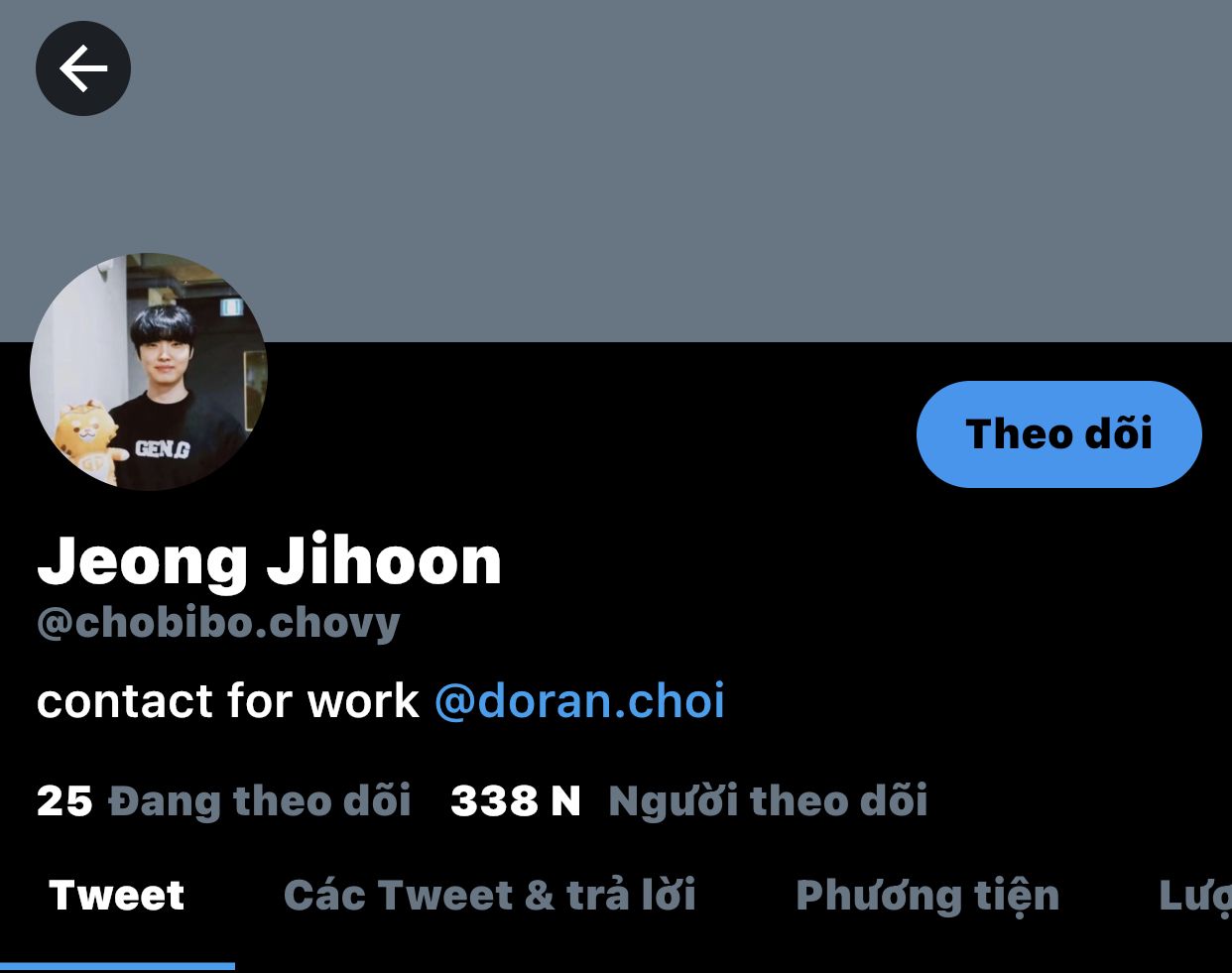Click the blue underline beneath Tweet tab
Image resolution: width=1232 pixels, height=973 pixels.
pyautogui.click(x=117, y=966)
